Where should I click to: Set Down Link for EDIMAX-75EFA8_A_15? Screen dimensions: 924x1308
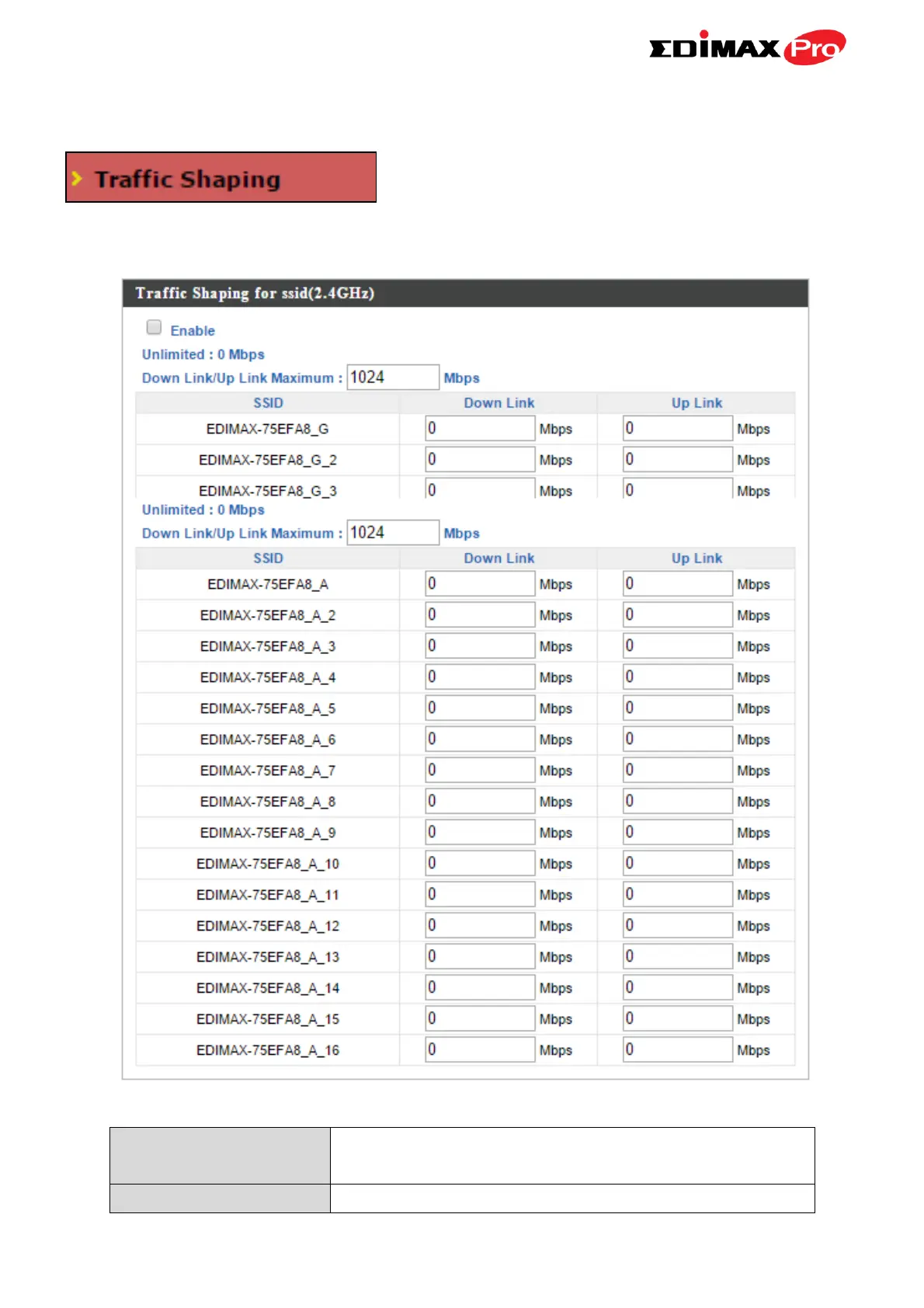point(481,1019)
